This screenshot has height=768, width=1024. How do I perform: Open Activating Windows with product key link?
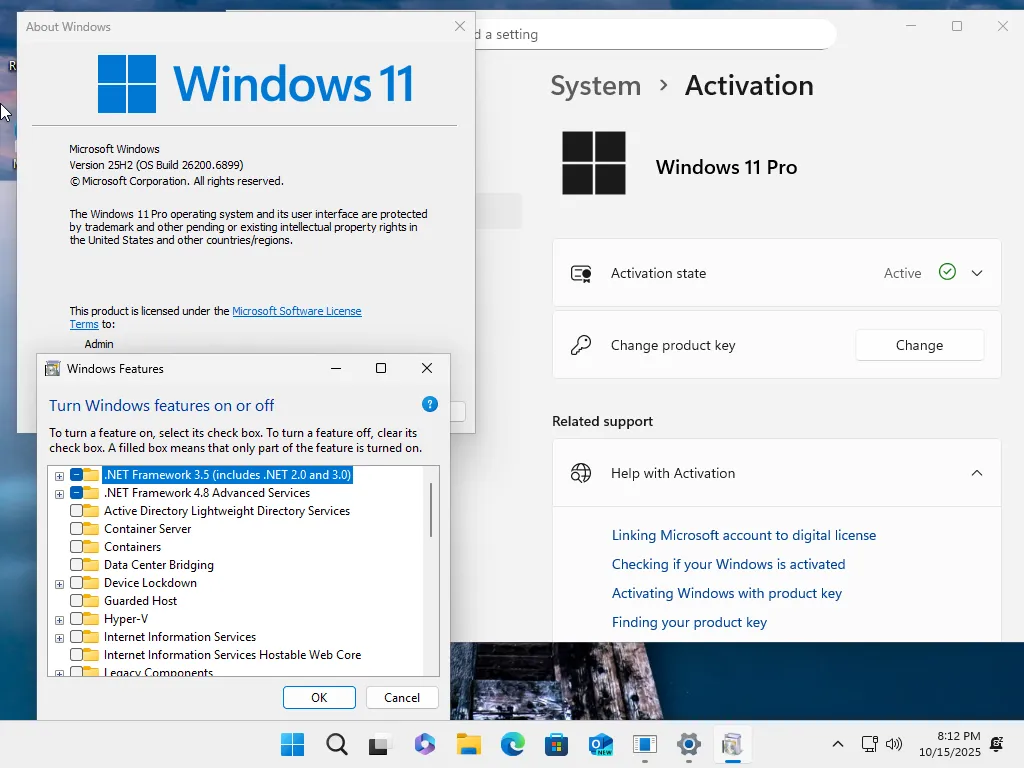[726, 593]
